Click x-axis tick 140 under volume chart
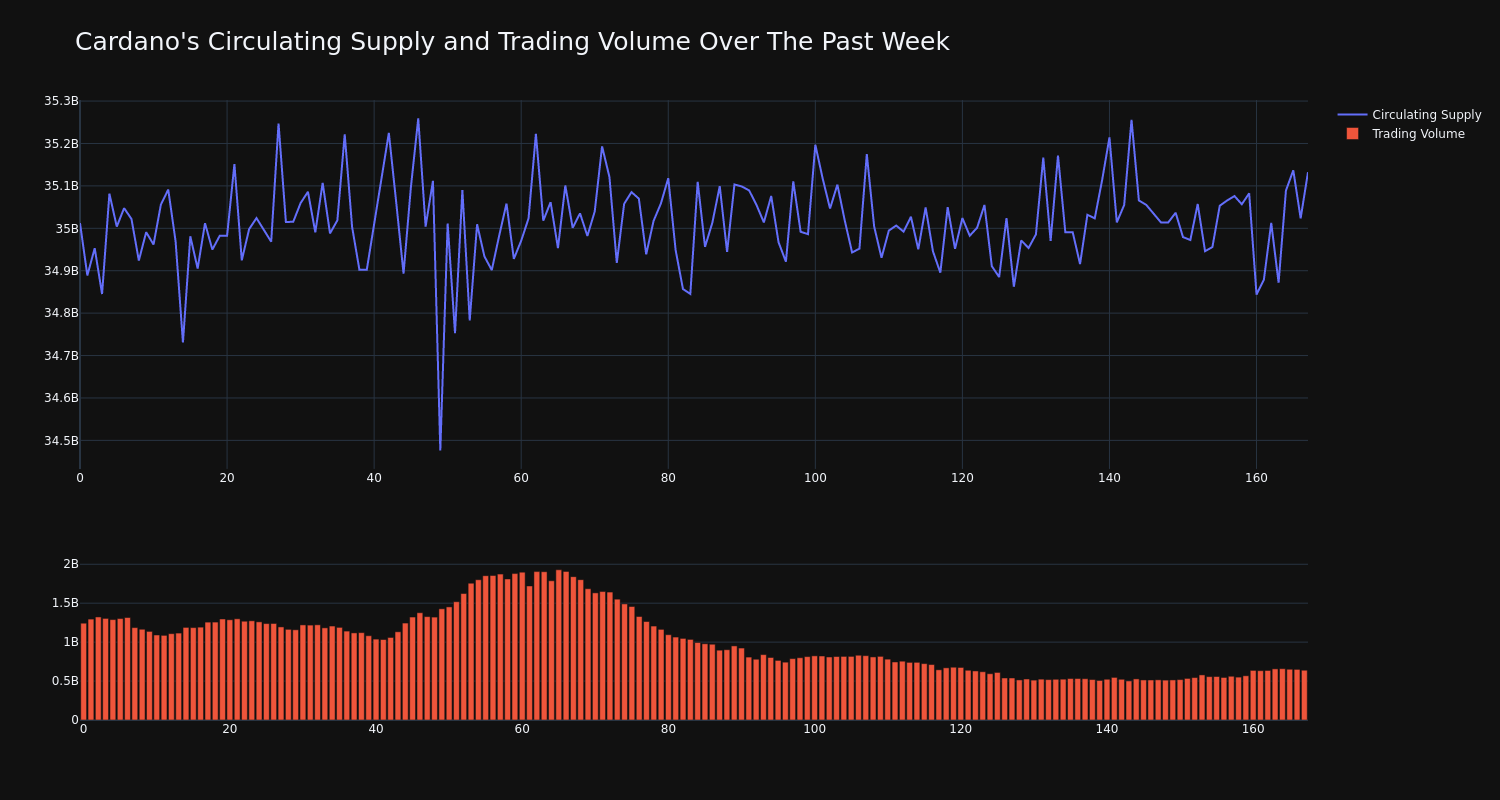 click(1107, 729)
